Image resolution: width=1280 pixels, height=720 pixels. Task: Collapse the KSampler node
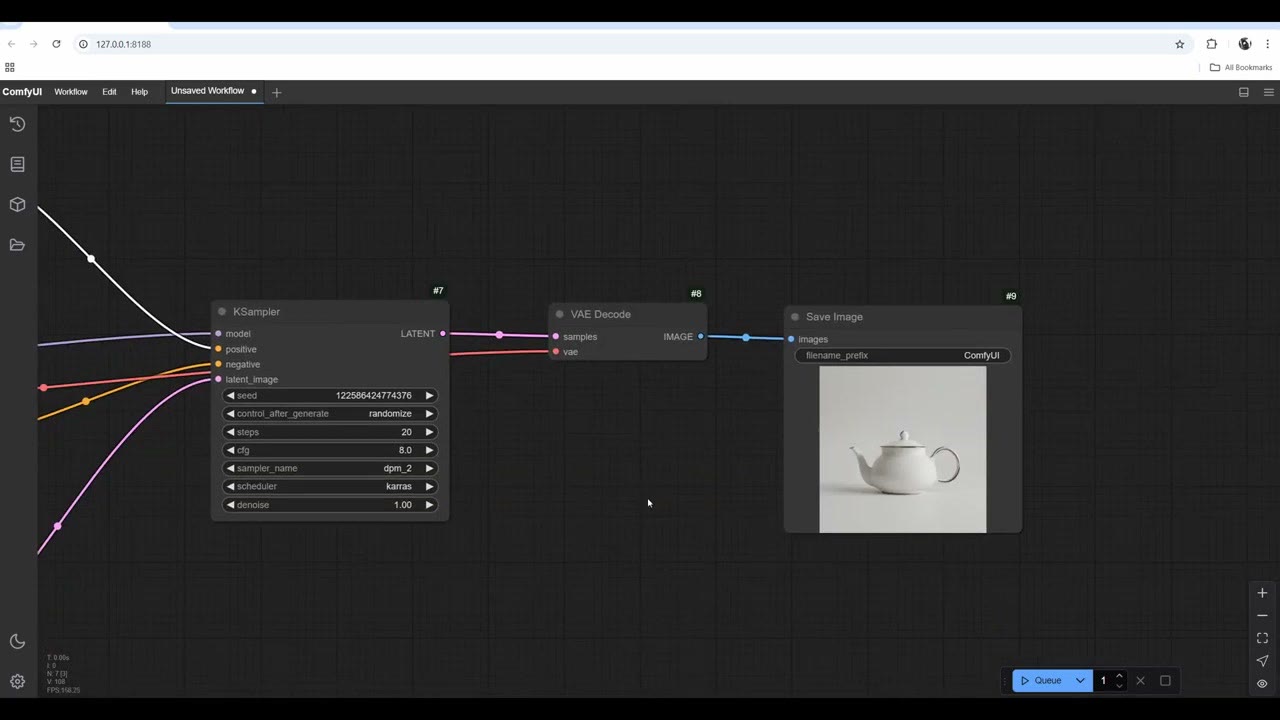(222, 312)
